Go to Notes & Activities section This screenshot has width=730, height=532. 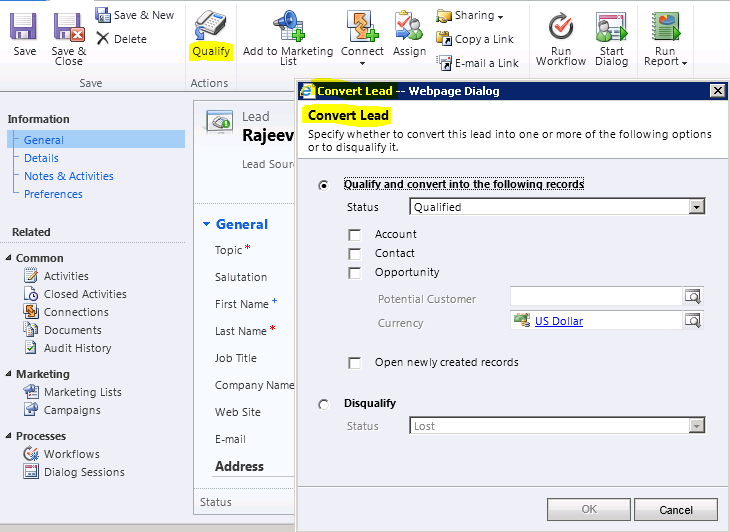pos(69,176)
